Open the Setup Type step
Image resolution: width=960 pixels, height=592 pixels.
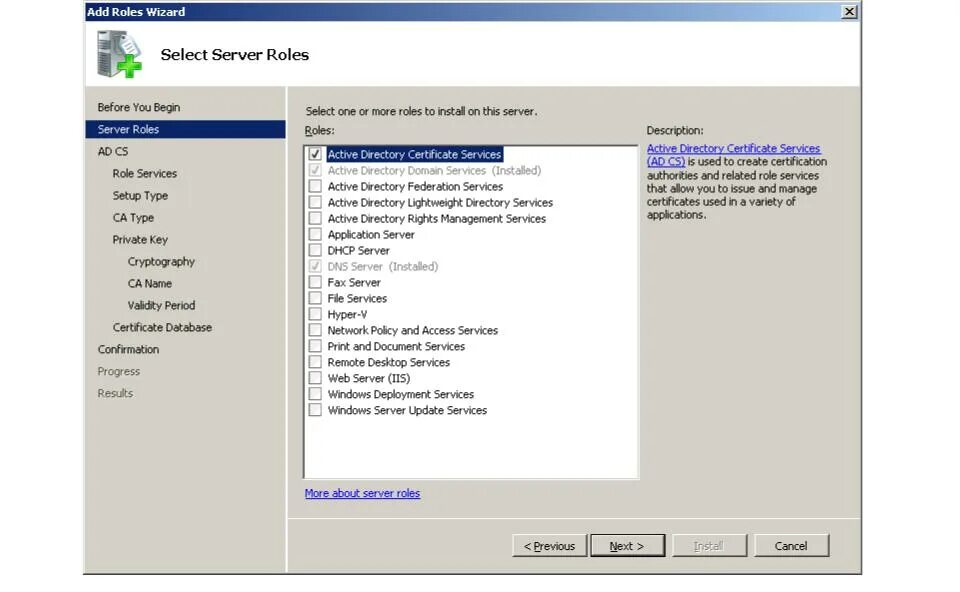[140, 195]
